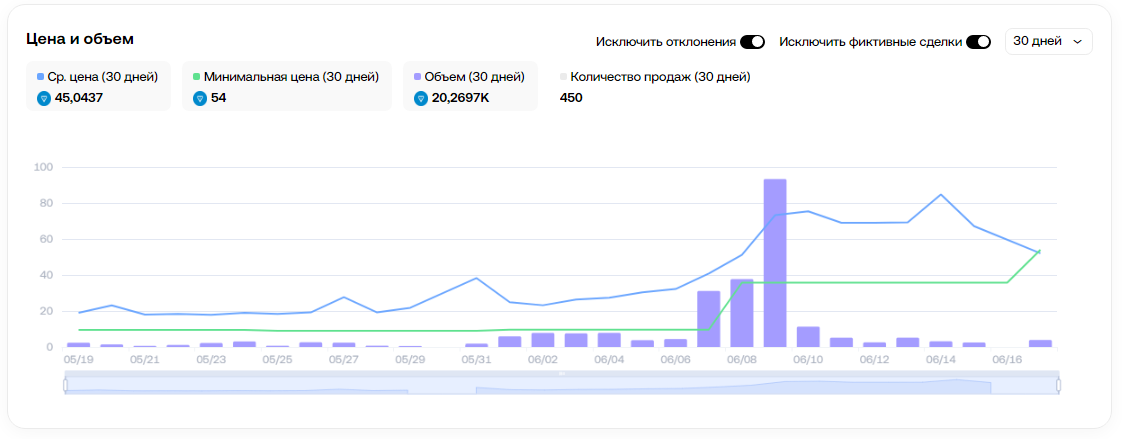Screen dimensions: 1122x439
Task: Click the blue Ср. цена legend square
Action: (x=41, y=76)
